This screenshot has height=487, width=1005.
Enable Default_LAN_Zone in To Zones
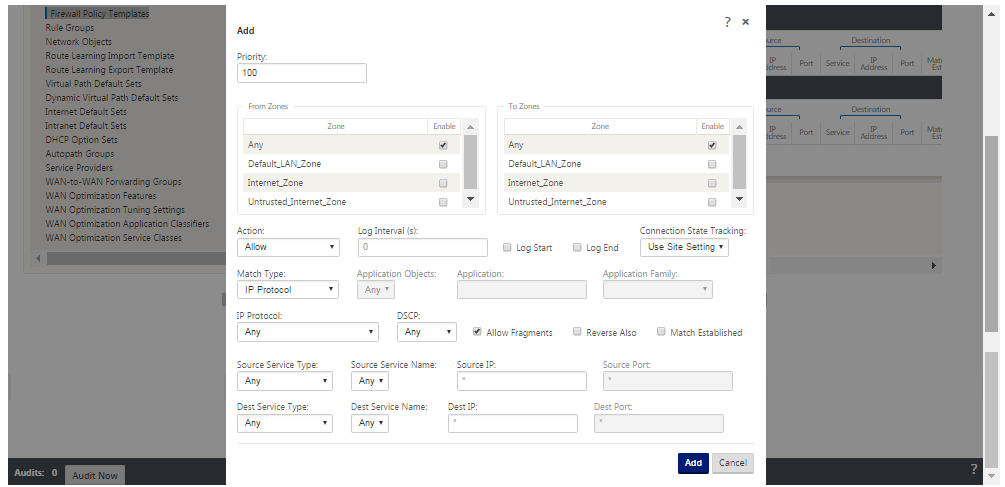[x=712, y=164]
